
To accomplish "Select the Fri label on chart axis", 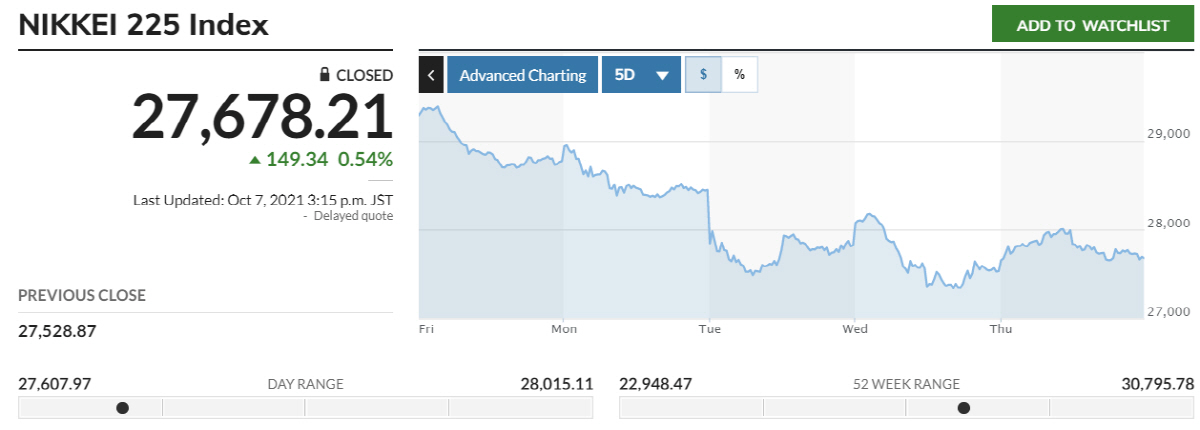I will (427, 328).
